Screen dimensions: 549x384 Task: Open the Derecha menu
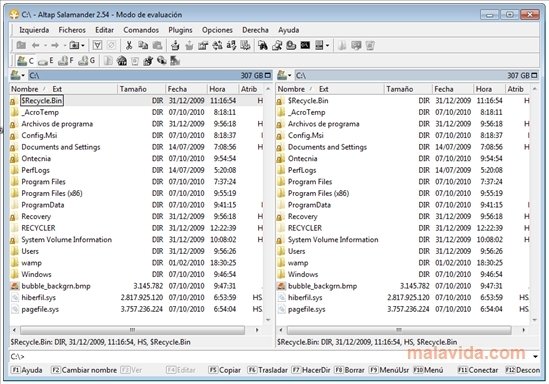point(255,30)
